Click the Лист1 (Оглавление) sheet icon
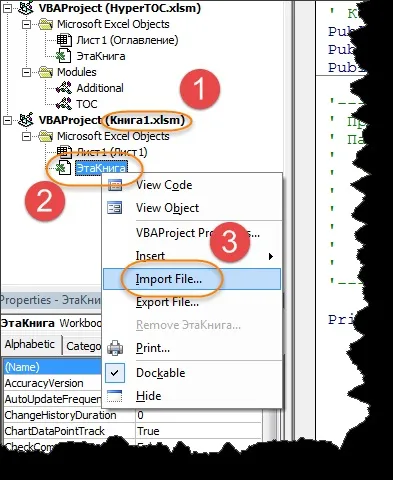 click(64, 40)
